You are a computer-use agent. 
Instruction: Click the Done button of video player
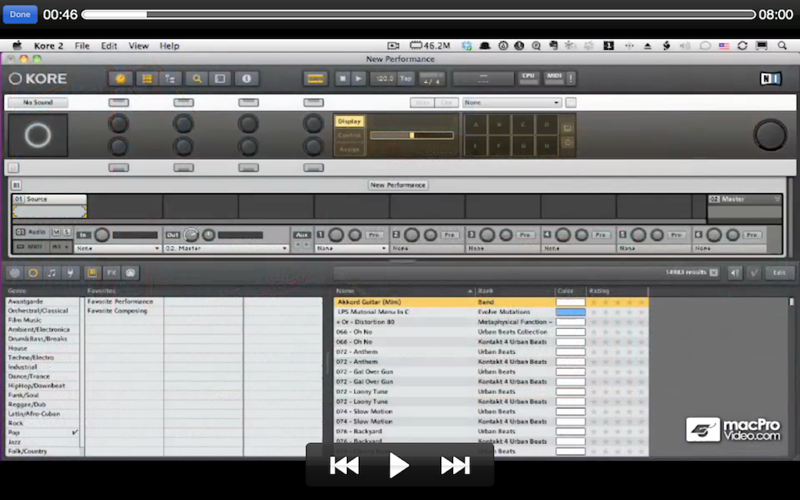tap(20, 14)
